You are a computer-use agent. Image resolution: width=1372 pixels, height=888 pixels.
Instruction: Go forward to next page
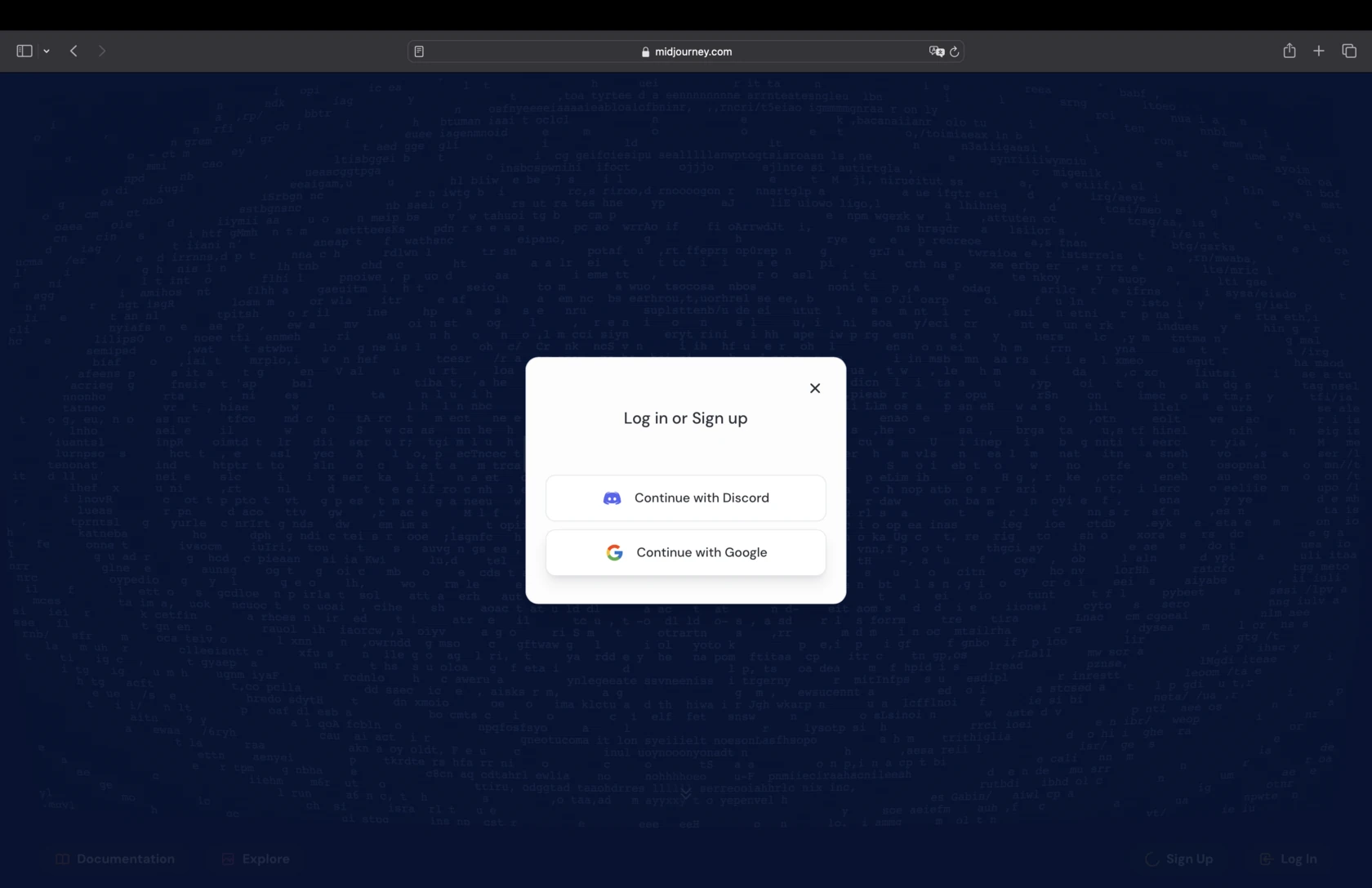click(102, 51)
